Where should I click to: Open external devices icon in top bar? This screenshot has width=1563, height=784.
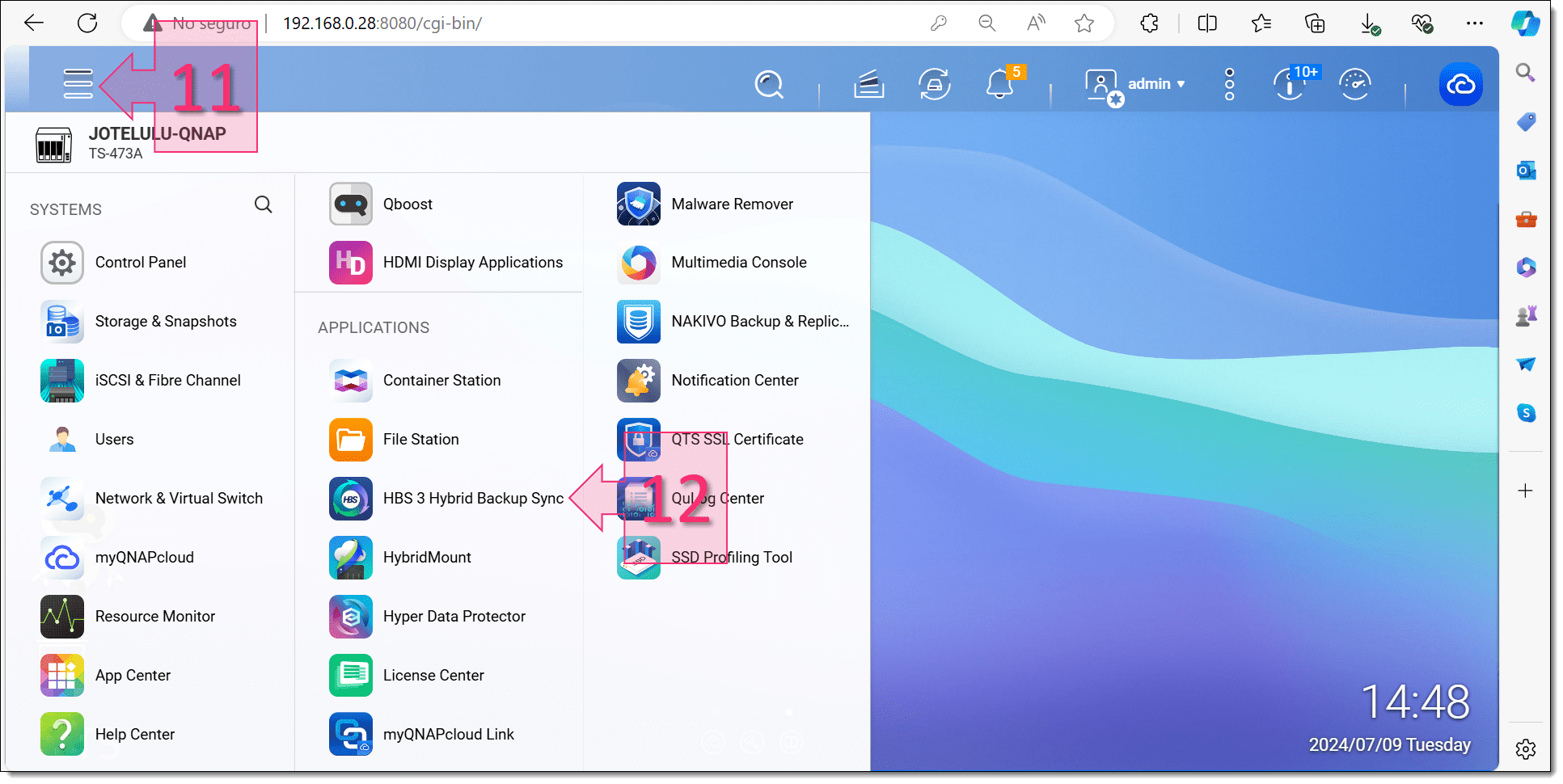coord(934,84)
